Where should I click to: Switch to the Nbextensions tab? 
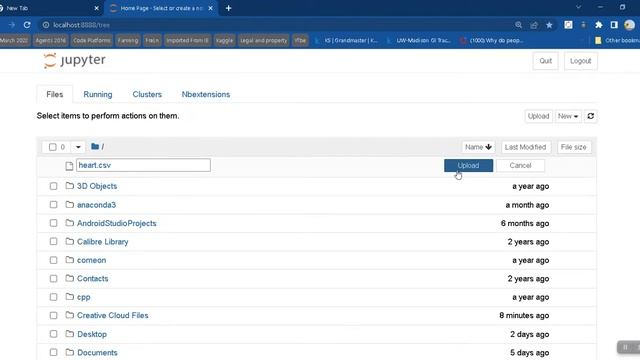pyautogui.click(x=206, y=94)
